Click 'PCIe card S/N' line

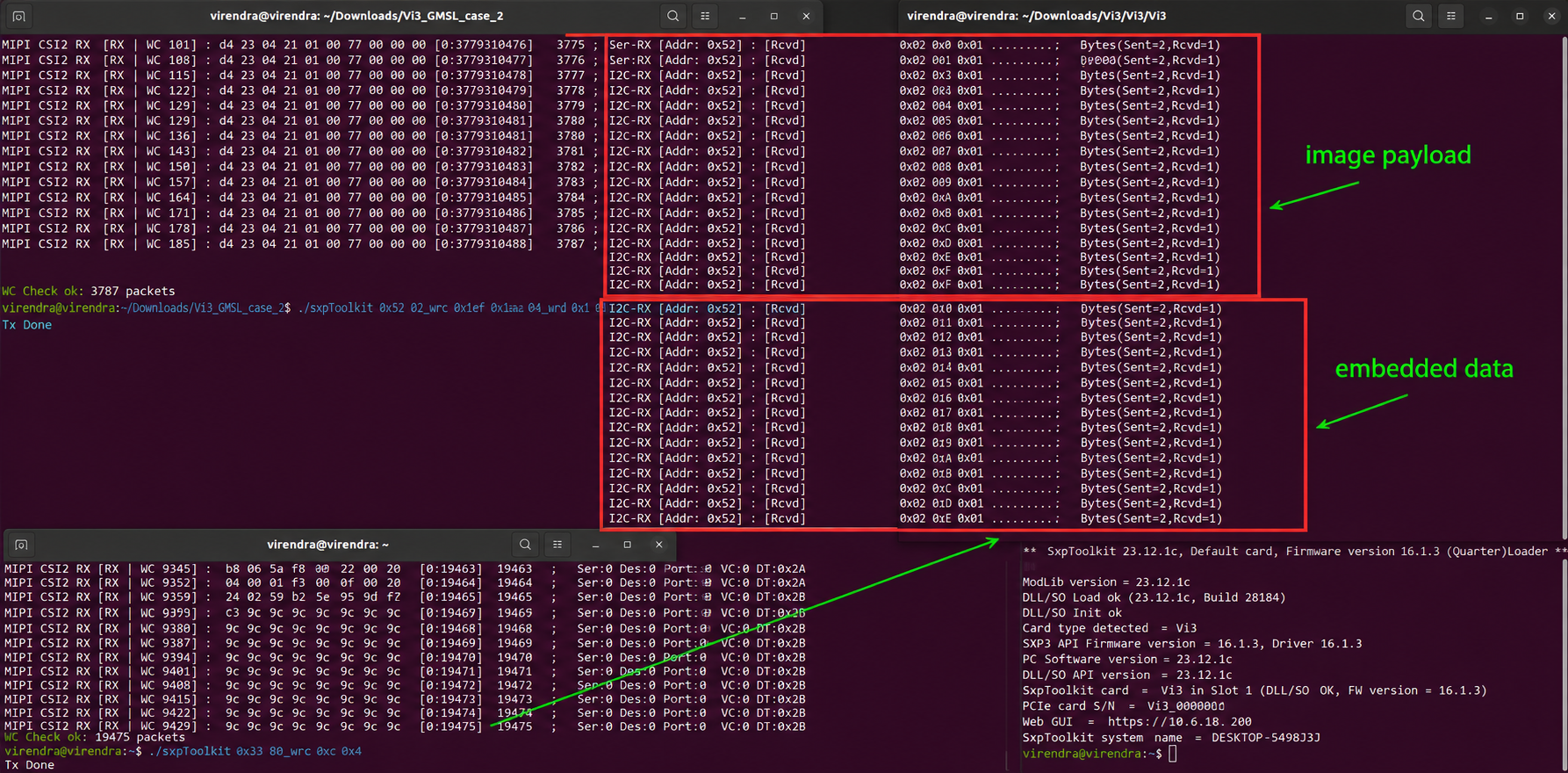1124,705
